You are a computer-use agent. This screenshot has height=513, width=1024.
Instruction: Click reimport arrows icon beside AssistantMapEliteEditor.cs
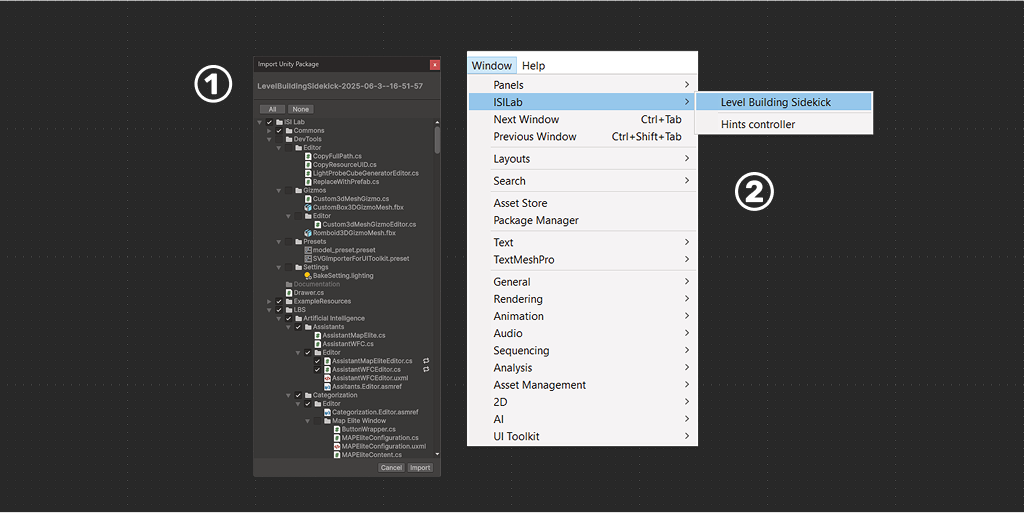point(426,361)
